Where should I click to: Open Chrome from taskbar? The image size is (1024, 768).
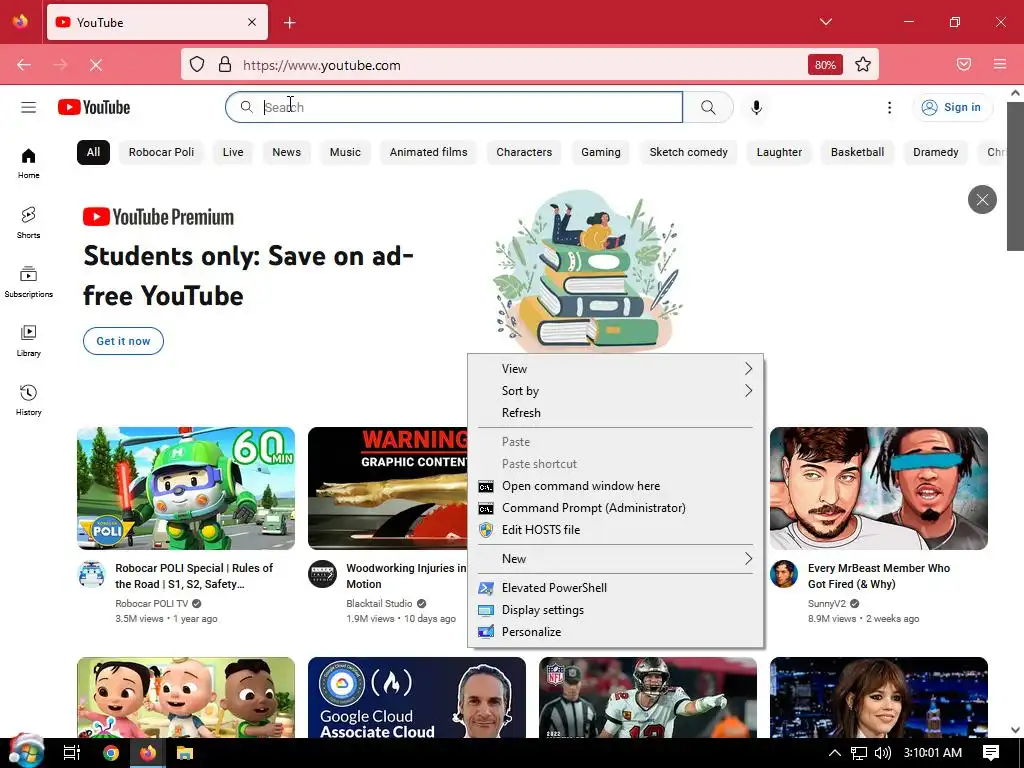point(111,753)
